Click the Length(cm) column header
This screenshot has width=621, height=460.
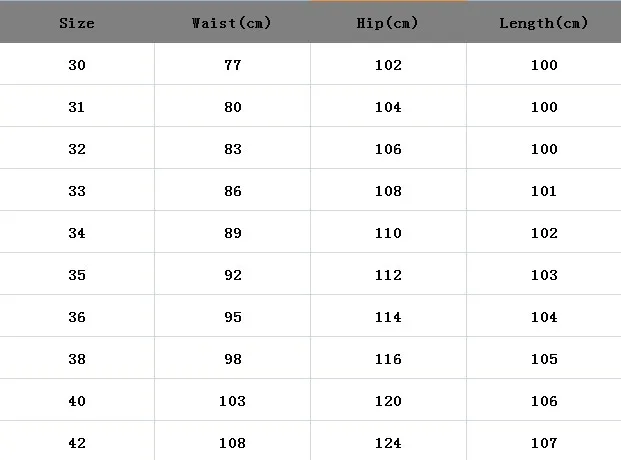coord(544,22)
